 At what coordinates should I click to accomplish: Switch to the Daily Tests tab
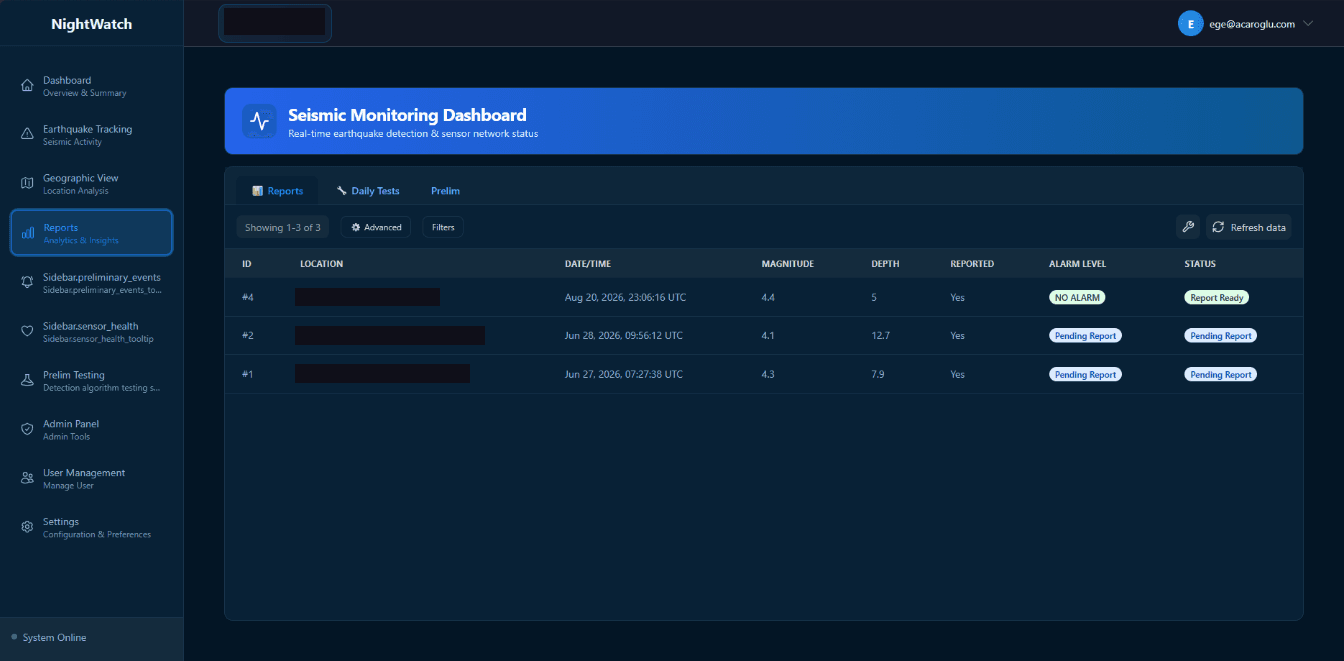(x=368, y=191)
